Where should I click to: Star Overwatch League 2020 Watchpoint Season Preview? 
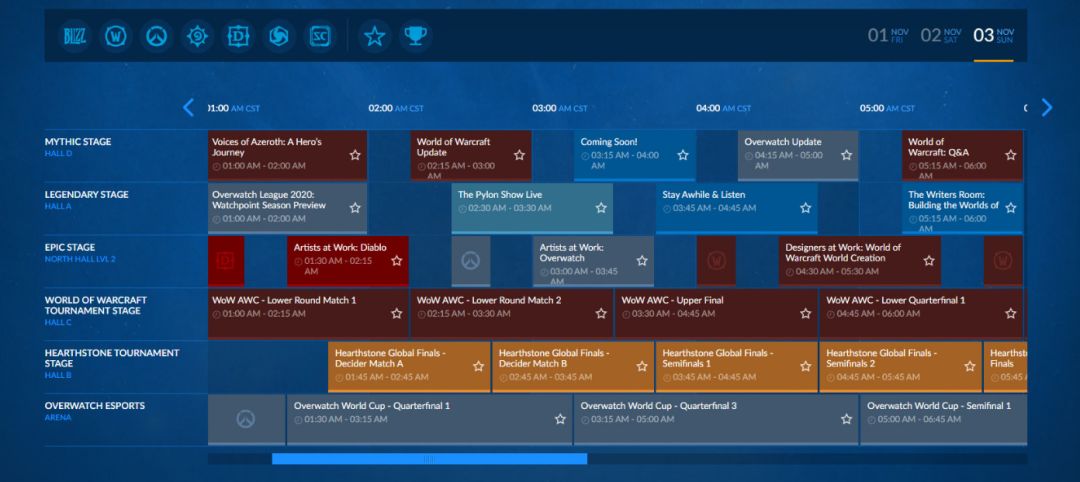coord(355,208)
